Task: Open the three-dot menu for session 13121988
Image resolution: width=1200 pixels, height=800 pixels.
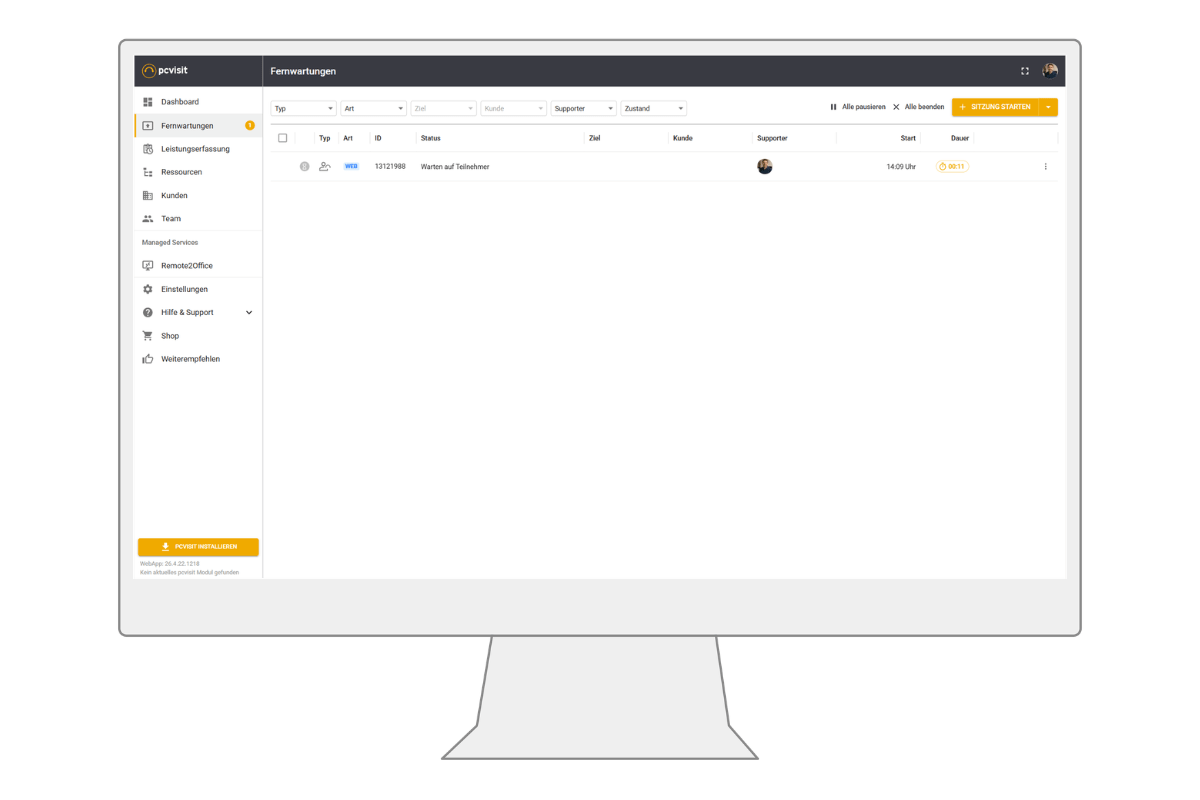Action: coord(1046,167)
